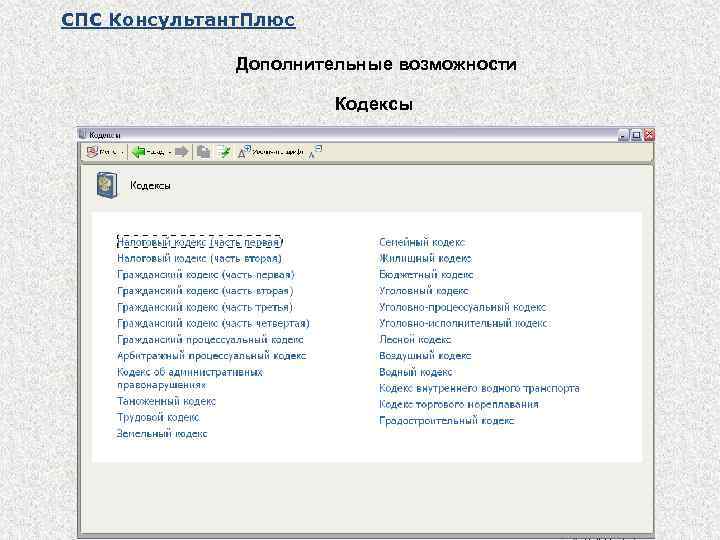Open Земельный кодекс link
Image resolution: width=720 pixels, height=540 pixels.
click(x=162, y=433)
